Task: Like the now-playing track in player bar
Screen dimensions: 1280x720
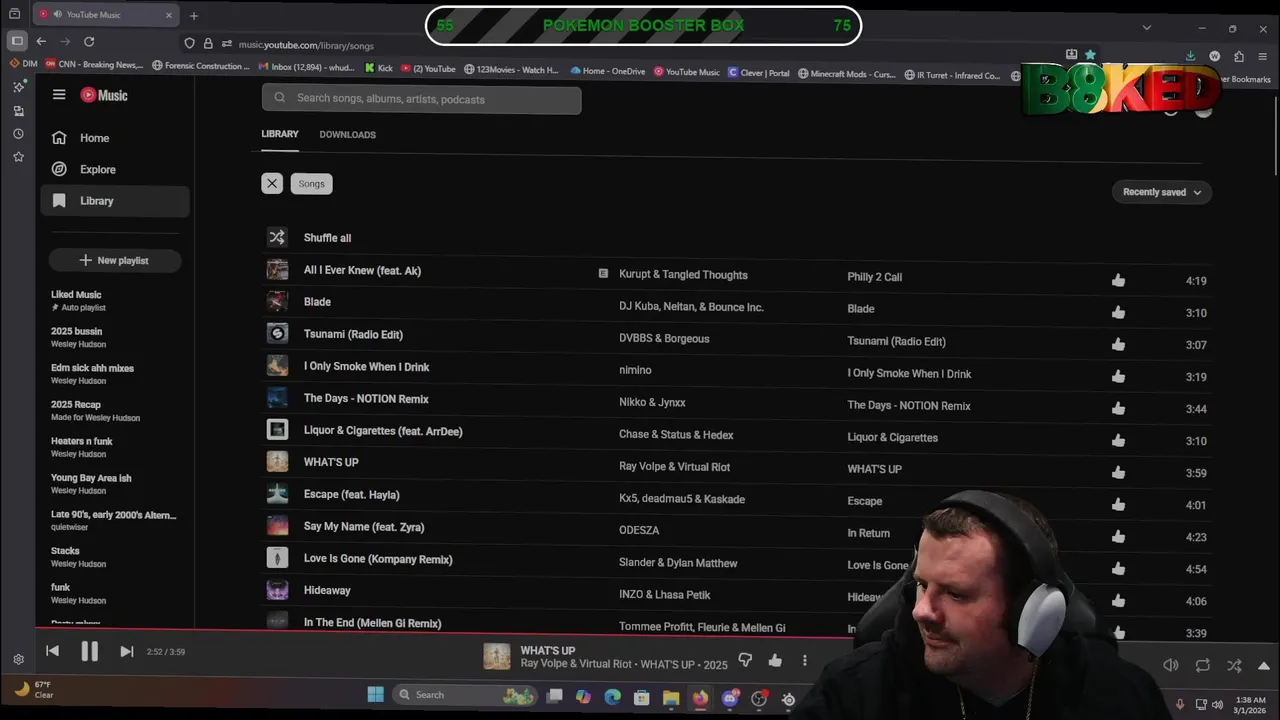Action: 775,660
